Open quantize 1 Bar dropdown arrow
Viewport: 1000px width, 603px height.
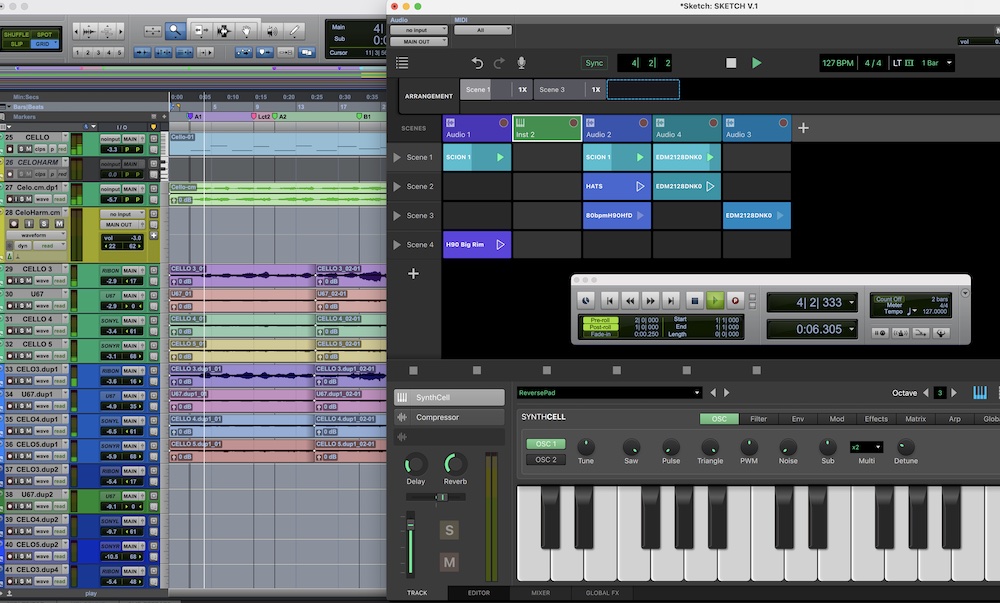click(x=949, y=62)
